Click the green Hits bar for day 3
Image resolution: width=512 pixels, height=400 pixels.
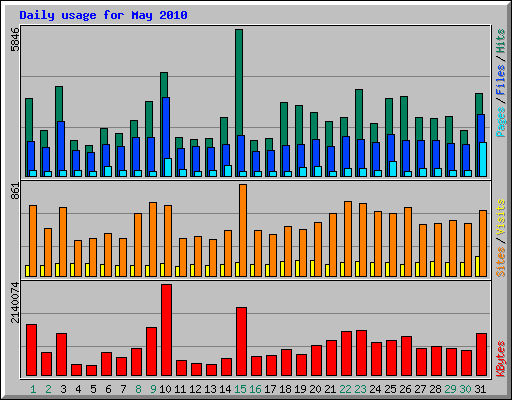point(59,104)
